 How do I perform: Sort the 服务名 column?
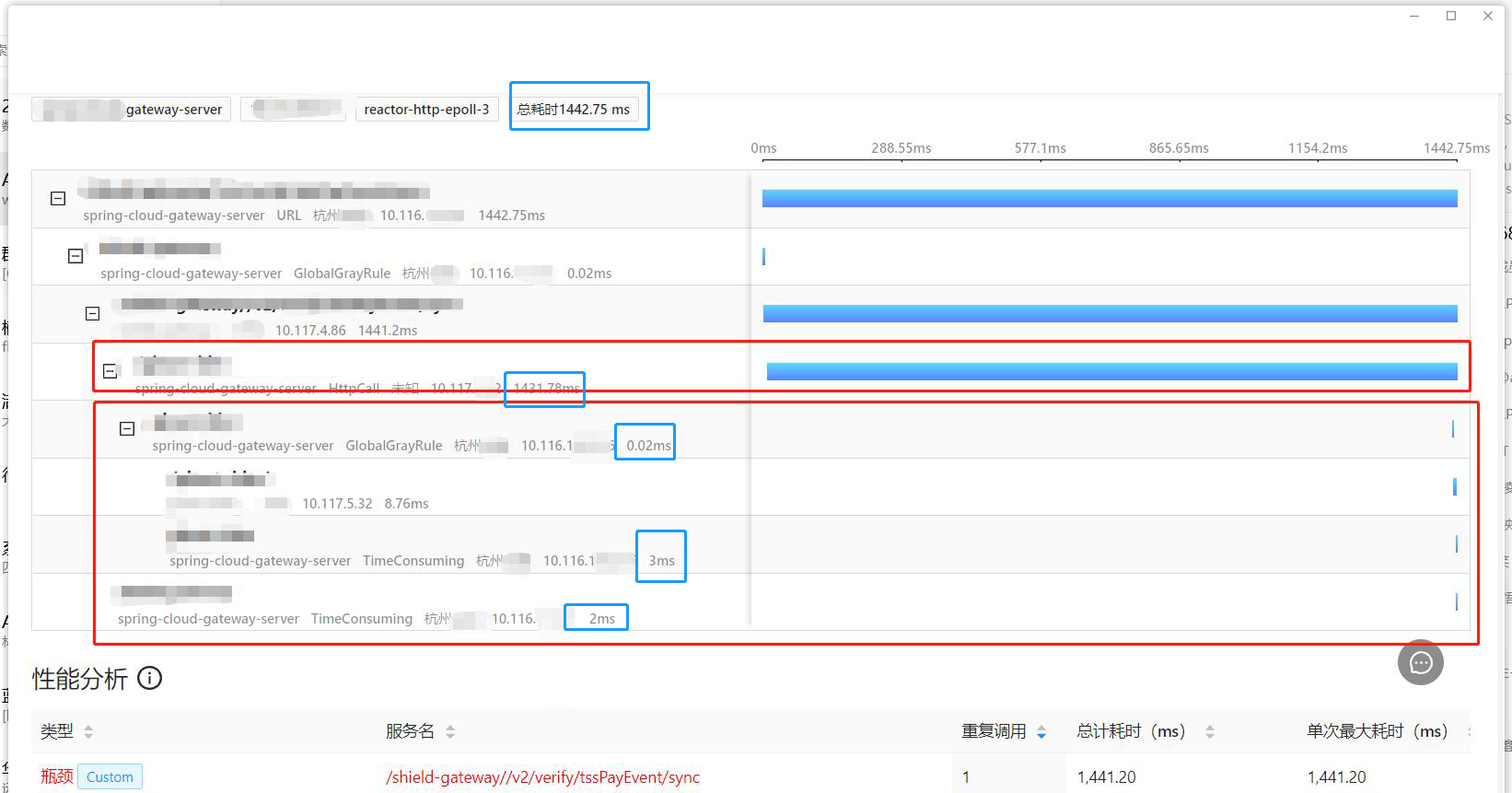(x=450, y=731)
